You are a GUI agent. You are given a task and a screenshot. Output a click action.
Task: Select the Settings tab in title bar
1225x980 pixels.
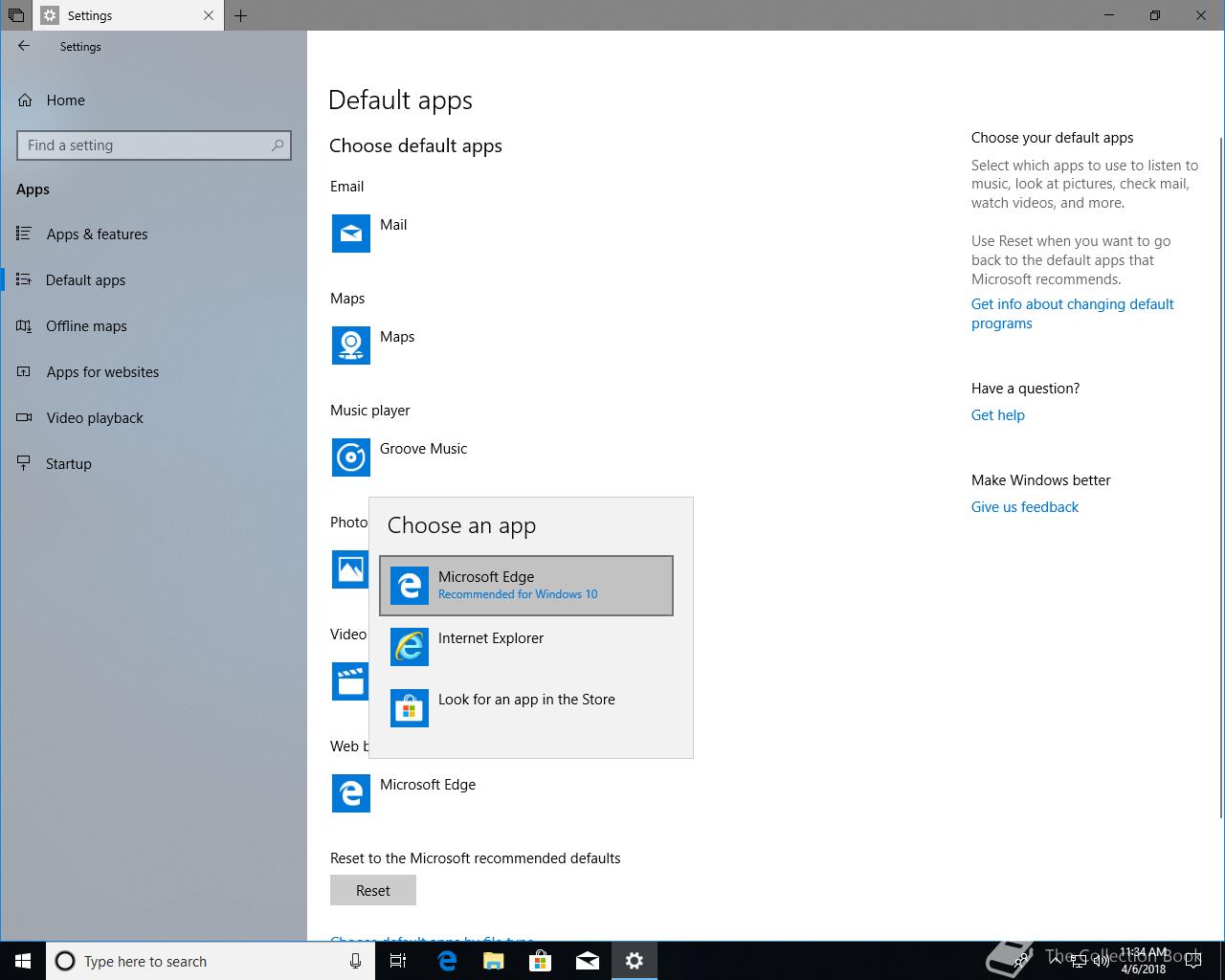[x=128, y=15]
